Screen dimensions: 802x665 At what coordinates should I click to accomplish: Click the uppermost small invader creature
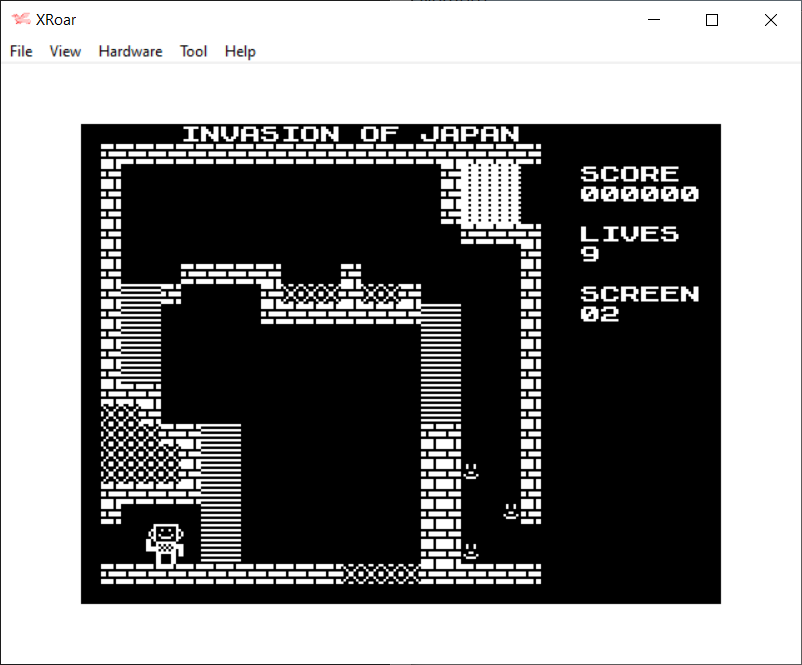pyautogui.click(x=470, y=470)
